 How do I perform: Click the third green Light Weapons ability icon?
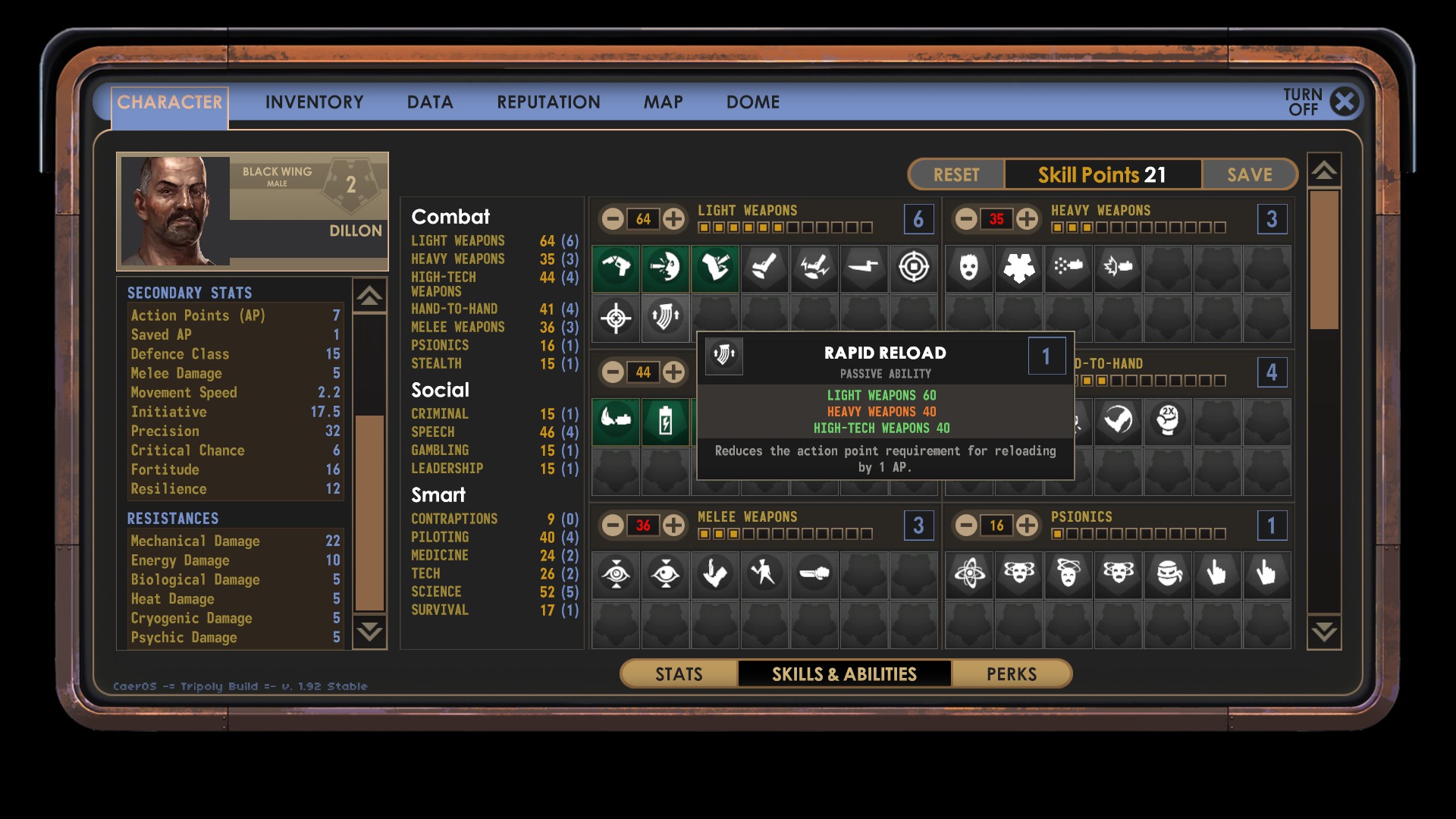click(x=714, y=268)
